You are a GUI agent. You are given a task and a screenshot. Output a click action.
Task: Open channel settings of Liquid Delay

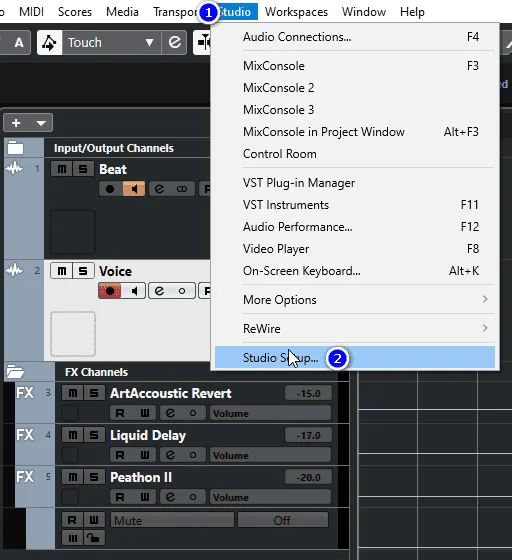pyautogui.click(x=170, y=455)
